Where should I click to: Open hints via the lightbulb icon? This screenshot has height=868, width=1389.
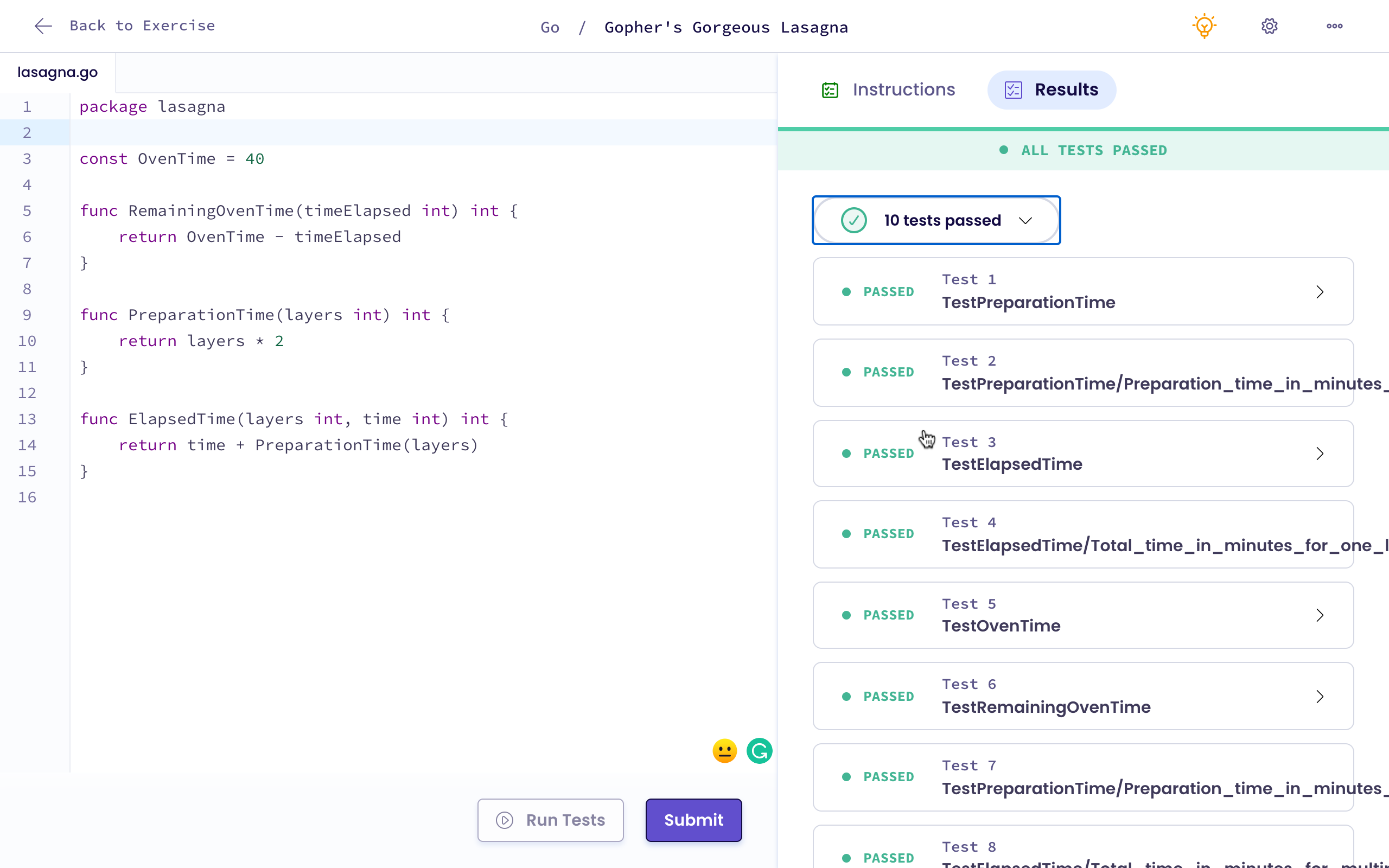pyautogui.click(x=1204, y=26)
